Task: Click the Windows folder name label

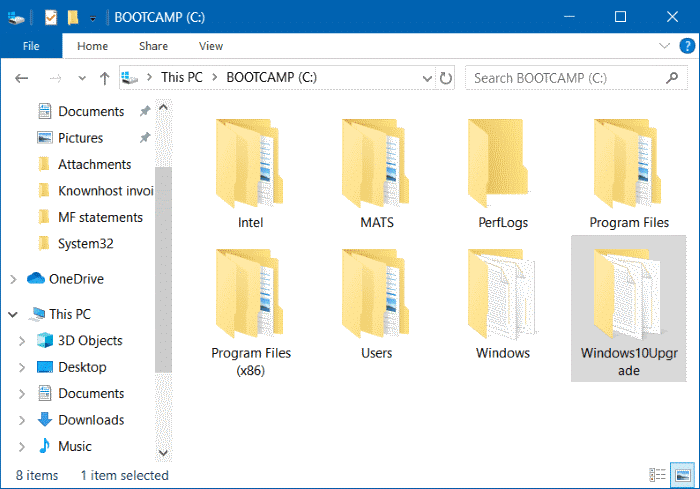Action: coord(503,353)
